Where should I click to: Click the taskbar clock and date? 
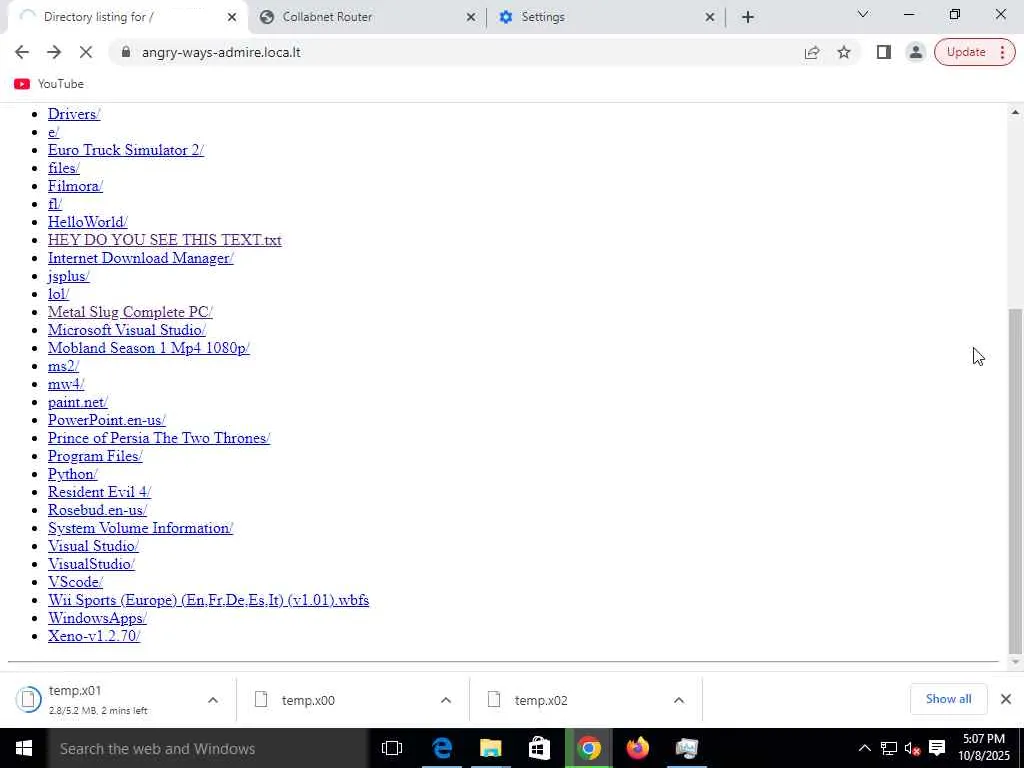point(984,748)
